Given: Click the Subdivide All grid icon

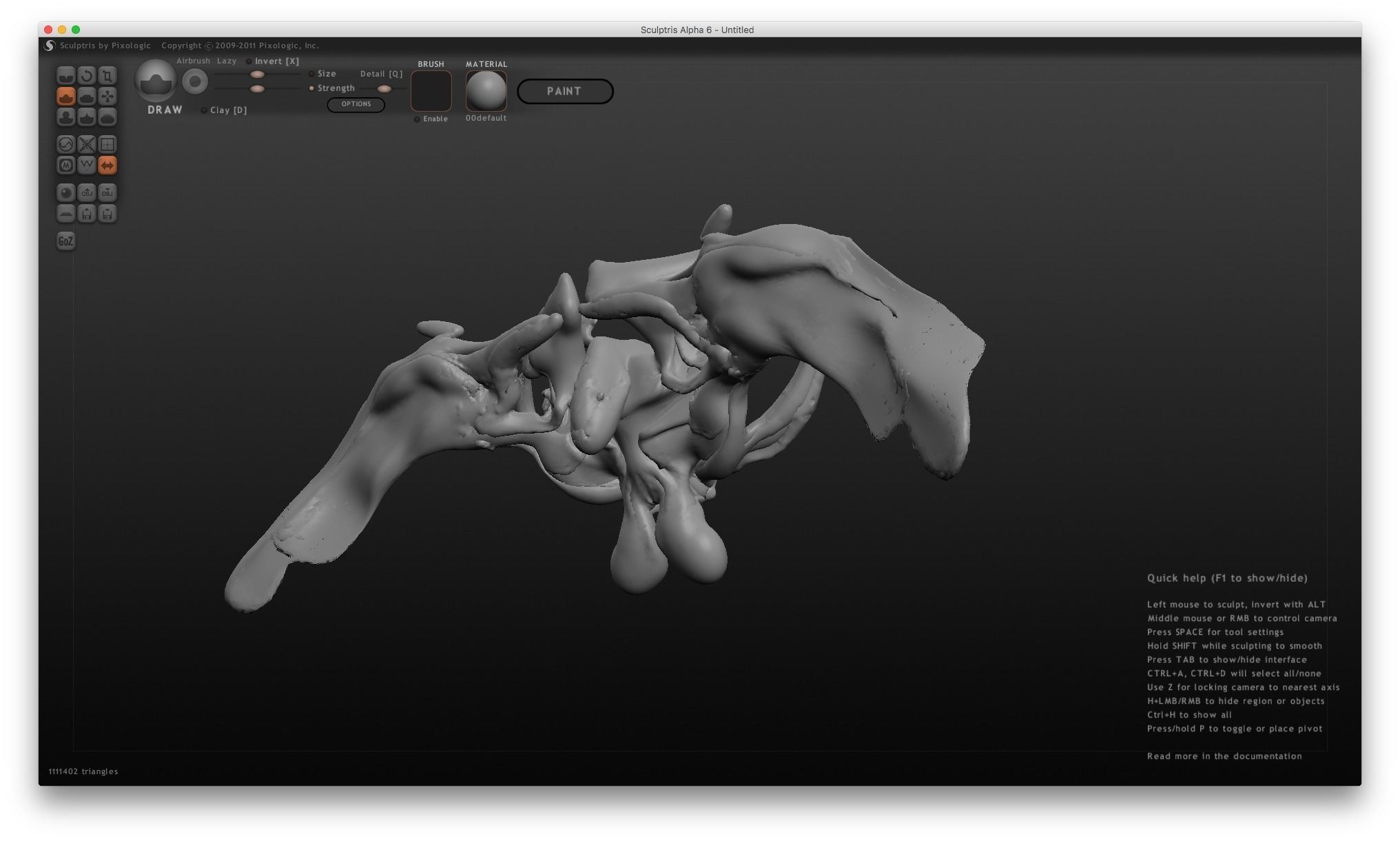Looking at the screenshot, I should coord(107,144).
